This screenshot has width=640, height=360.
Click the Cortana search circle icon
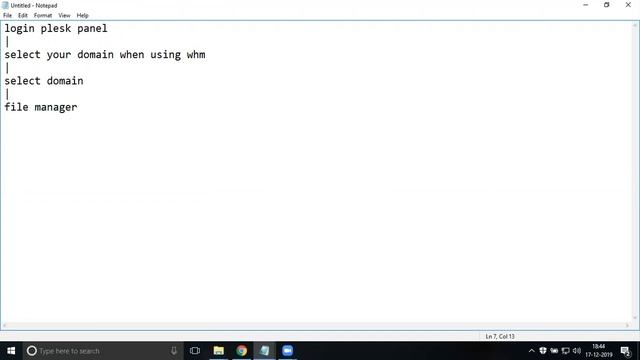31,351
